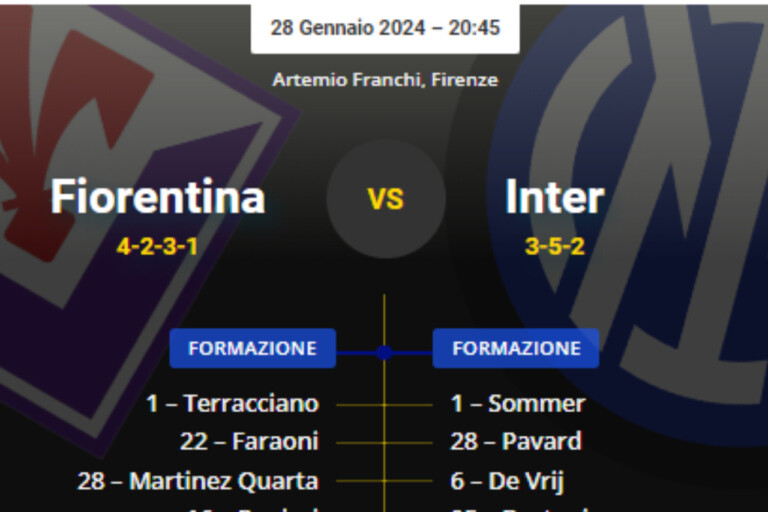The image size is (768, 512).
Task: Select player 1 – Terracciano
Action: click(x=232, y=404)
